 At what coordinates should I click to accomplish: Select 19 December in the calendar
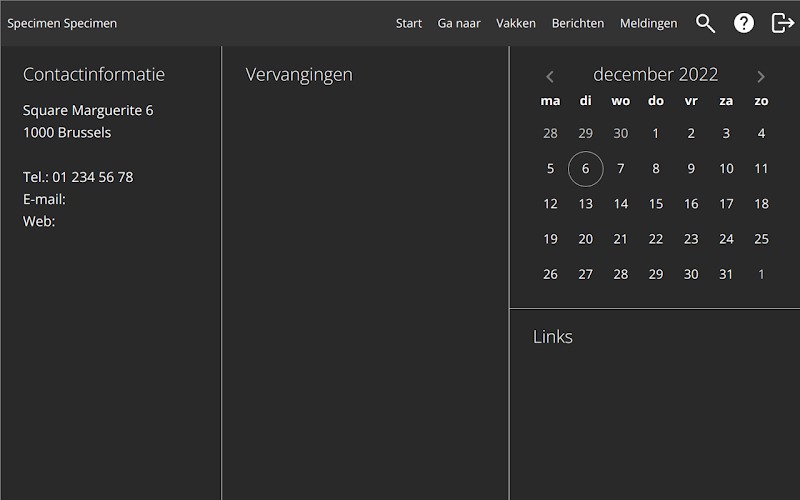click(x=550, y=239)
